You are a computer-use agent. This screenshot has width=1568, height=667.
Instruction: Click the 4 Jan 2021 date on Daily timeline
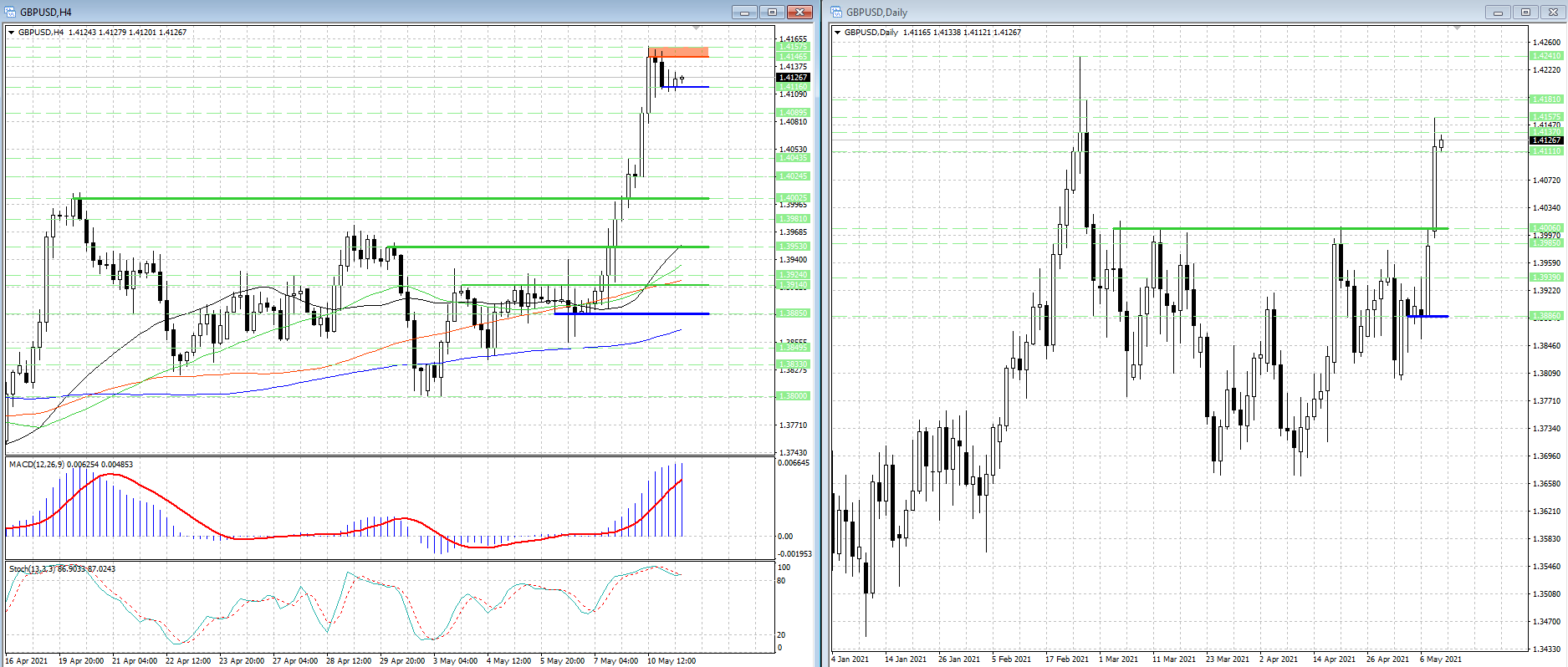coord(850,659)
